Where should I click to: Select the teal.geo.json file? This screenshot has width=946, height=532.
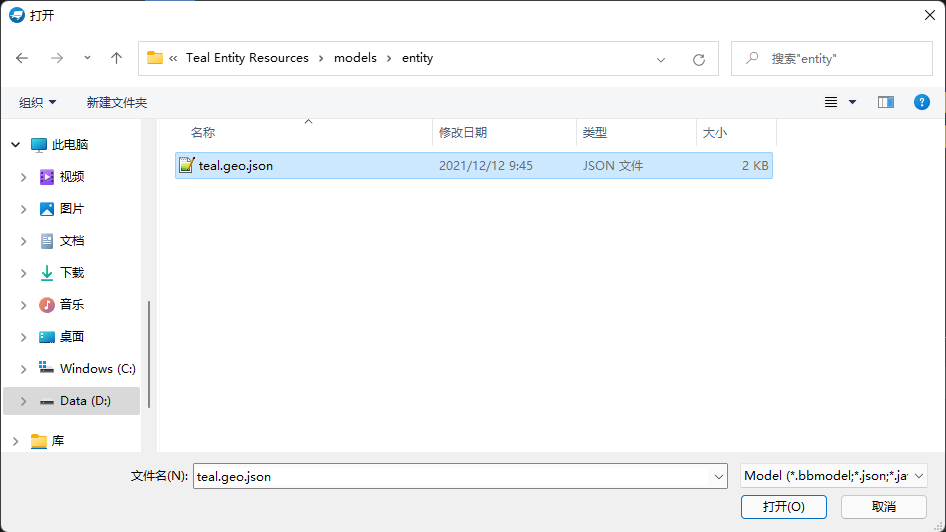tap(474, 165)
